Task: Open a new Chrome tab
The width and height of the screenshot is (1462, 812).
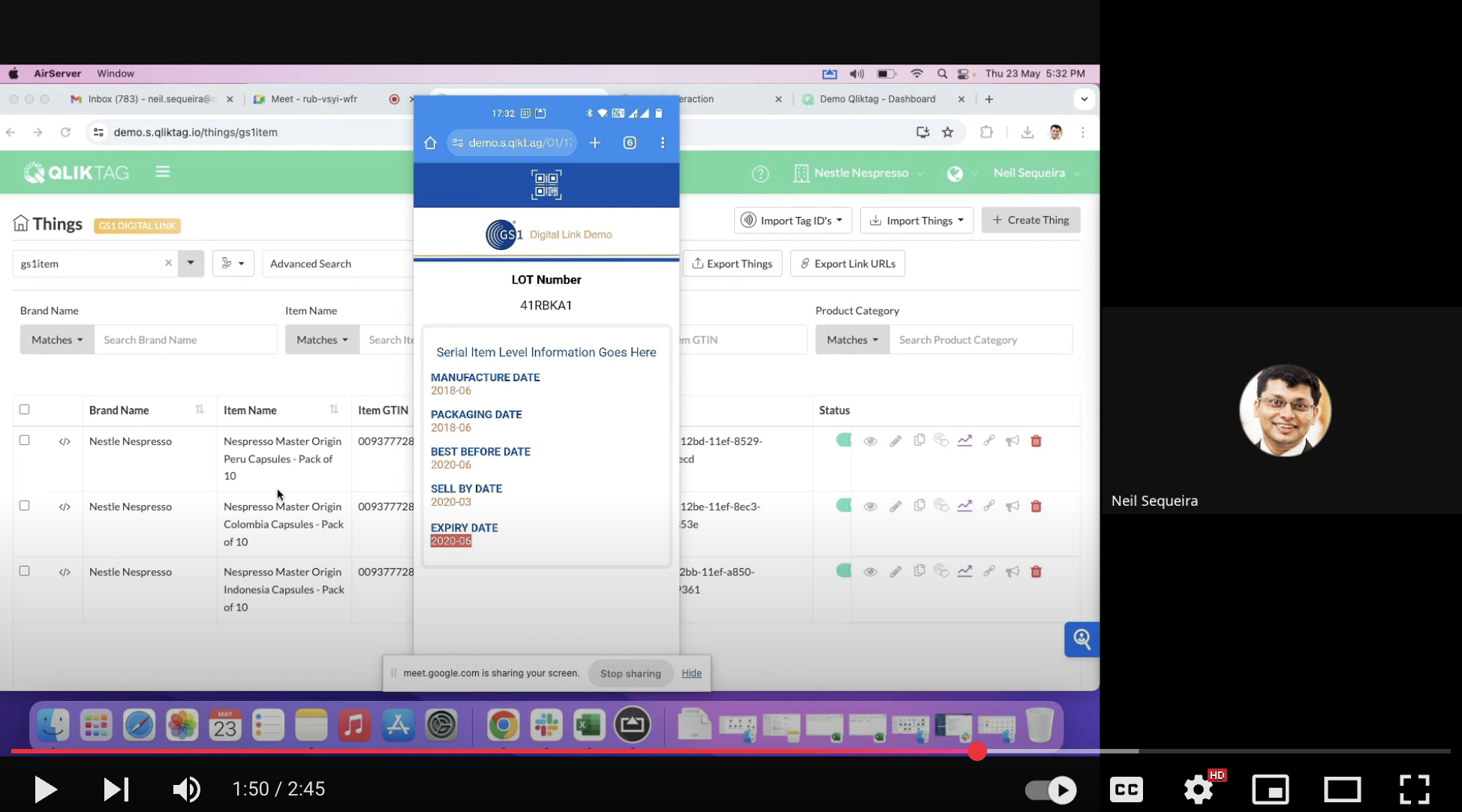Action: (x=989, y=99)
